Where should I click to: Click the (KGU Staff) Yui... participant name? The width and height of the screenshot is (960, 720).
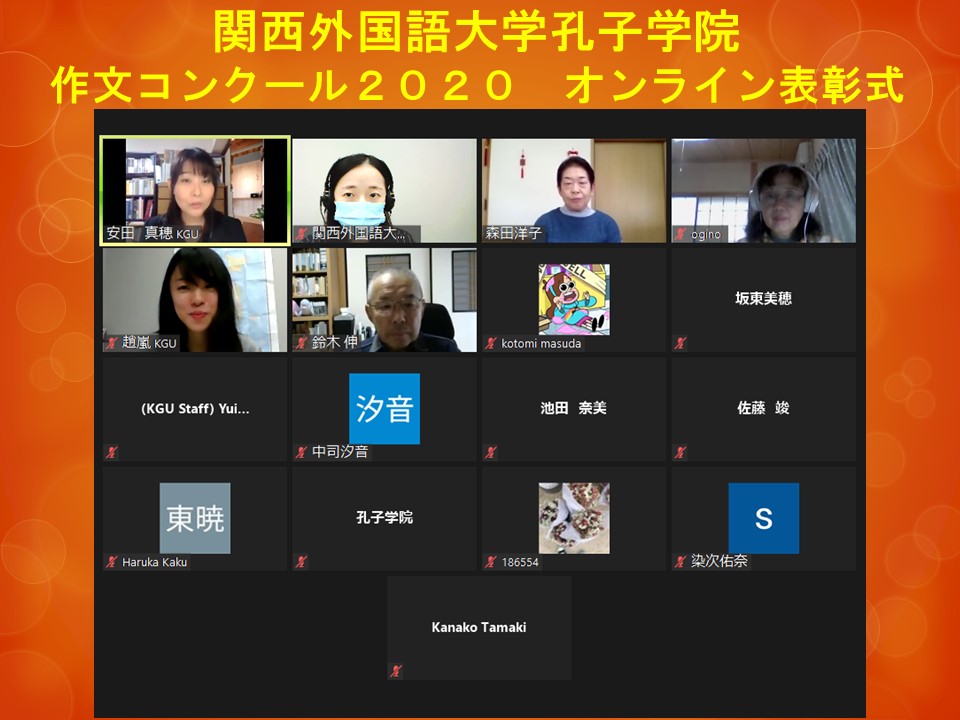[195, 408]
